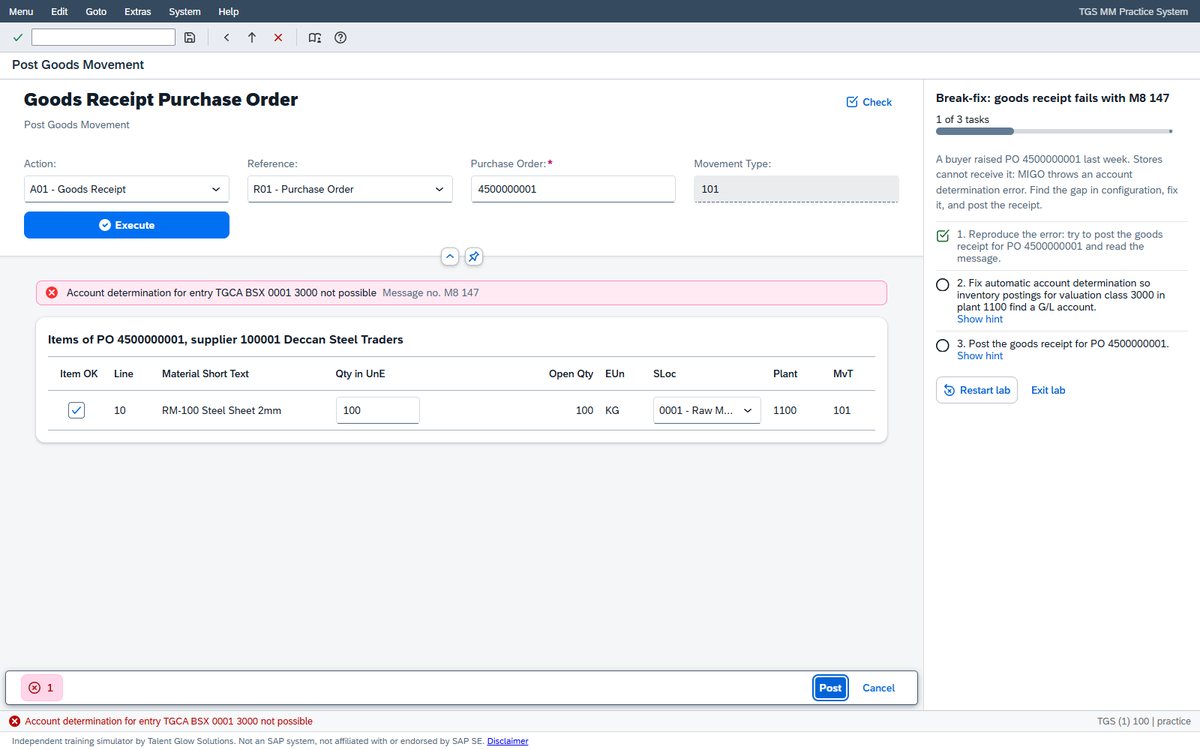1200x750 pixels.
Task: Click the lab tasks progress bar
Action: [1054, 131]
